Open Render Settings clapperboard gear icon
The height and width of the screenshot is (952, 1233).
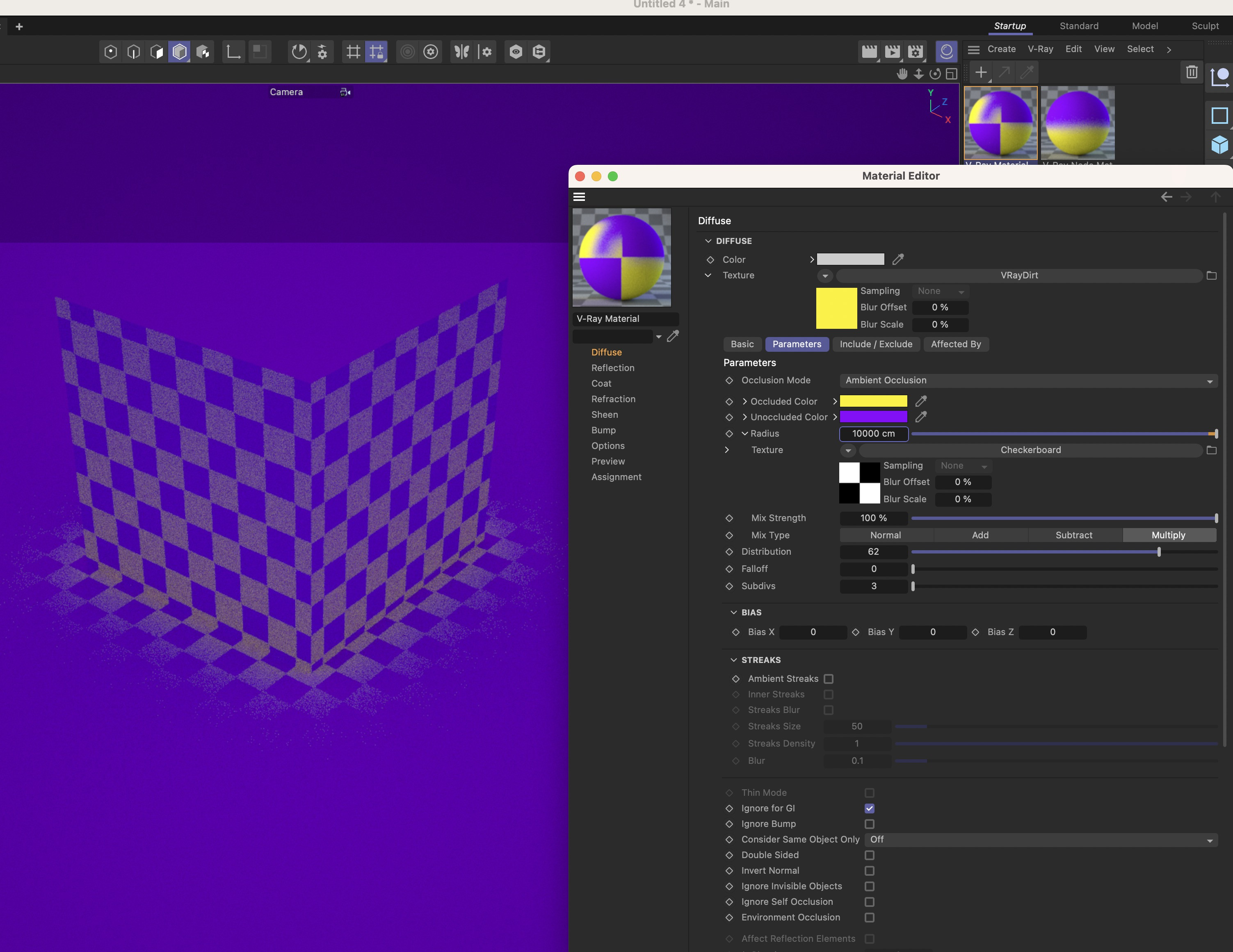[x=916, y=52]
